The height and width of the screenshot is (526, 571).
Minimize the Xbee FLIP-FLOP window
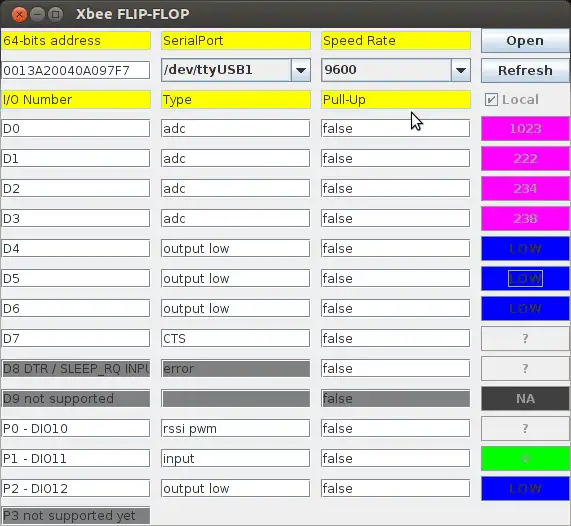[37, 15]
